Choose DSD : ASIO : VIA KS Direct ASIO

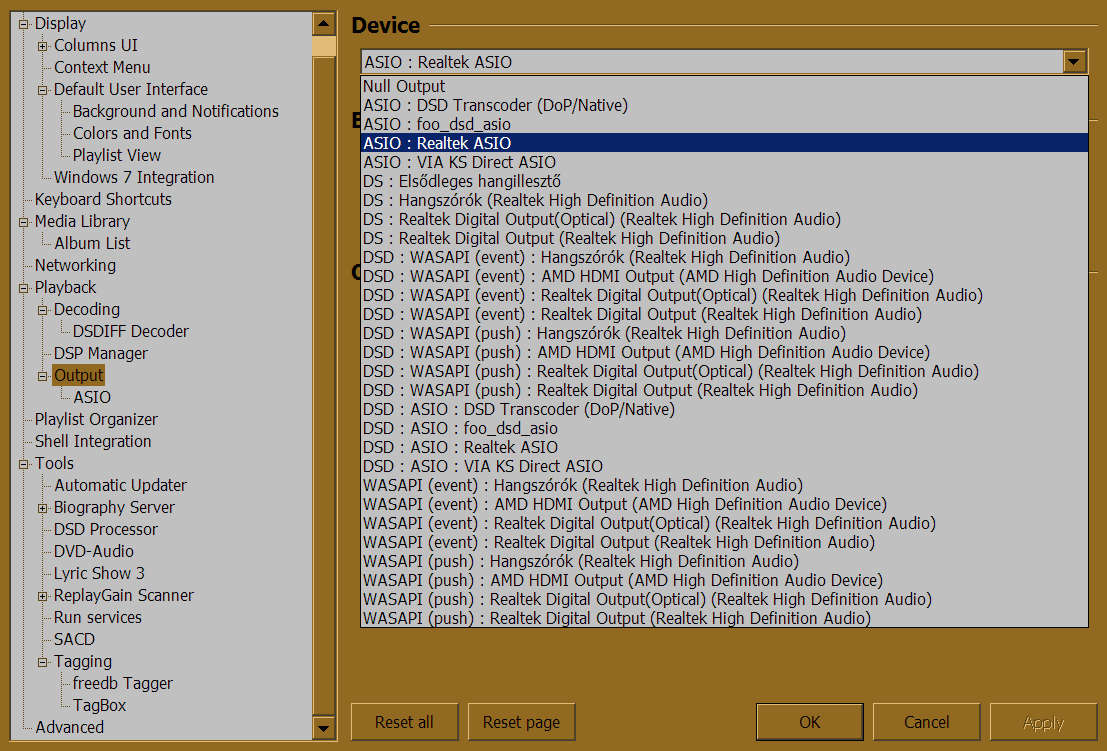724,467
